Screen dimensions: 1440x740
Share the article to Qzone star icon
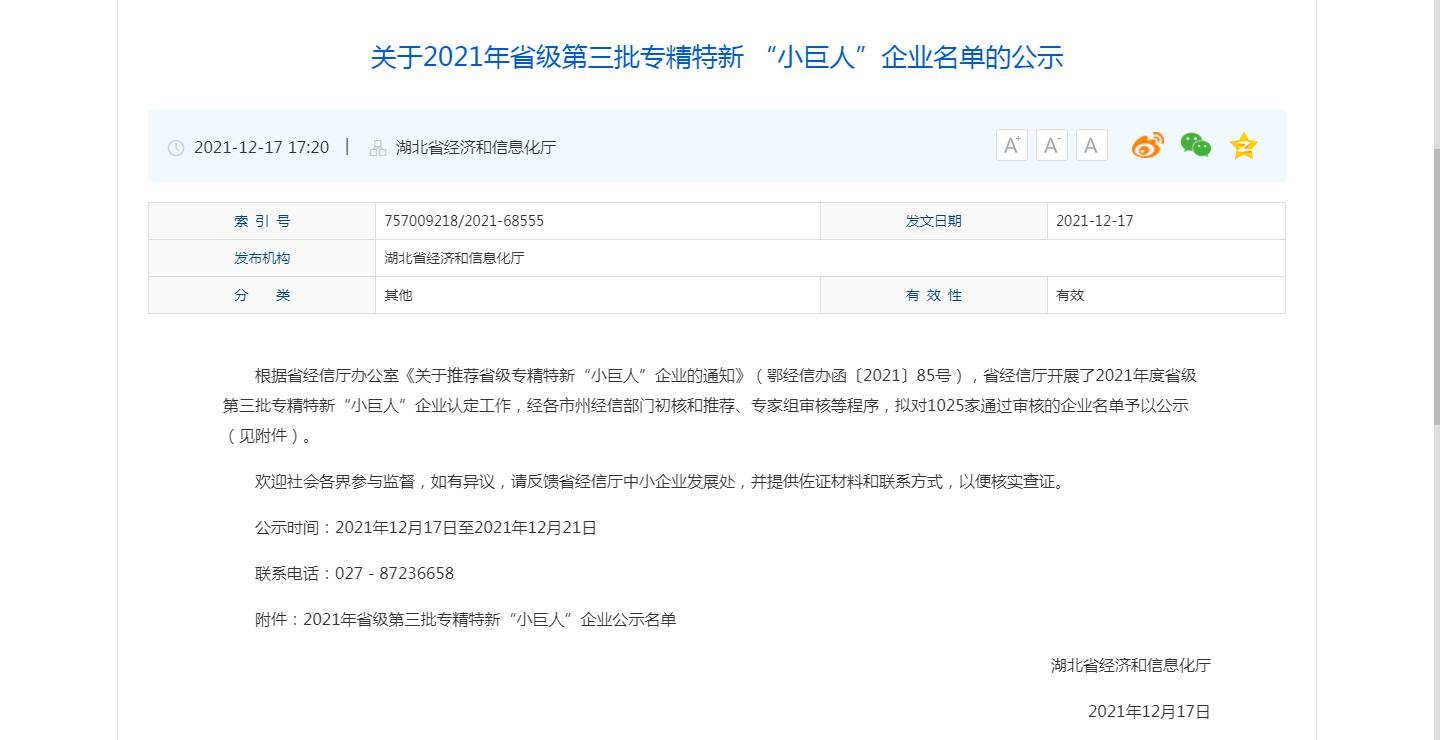click(x=1243, y=145)
